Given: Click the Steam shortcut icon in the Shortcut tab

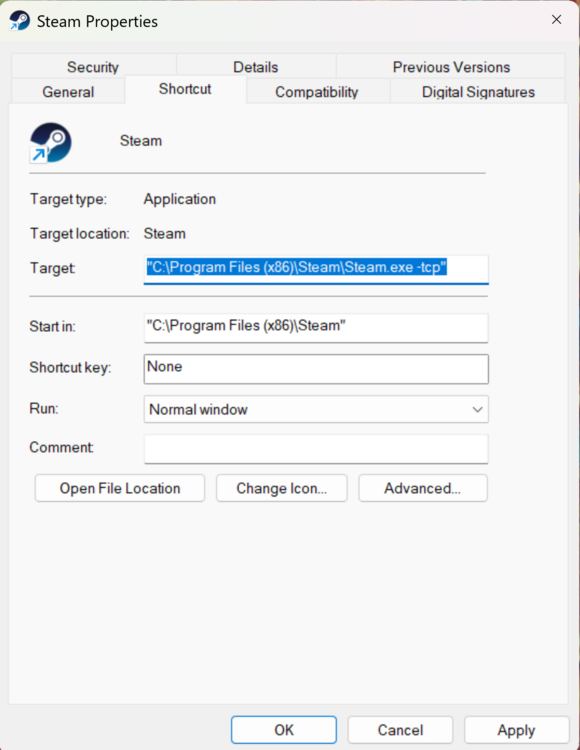Looking at the screenshot, I should click(x=51, y=143).
